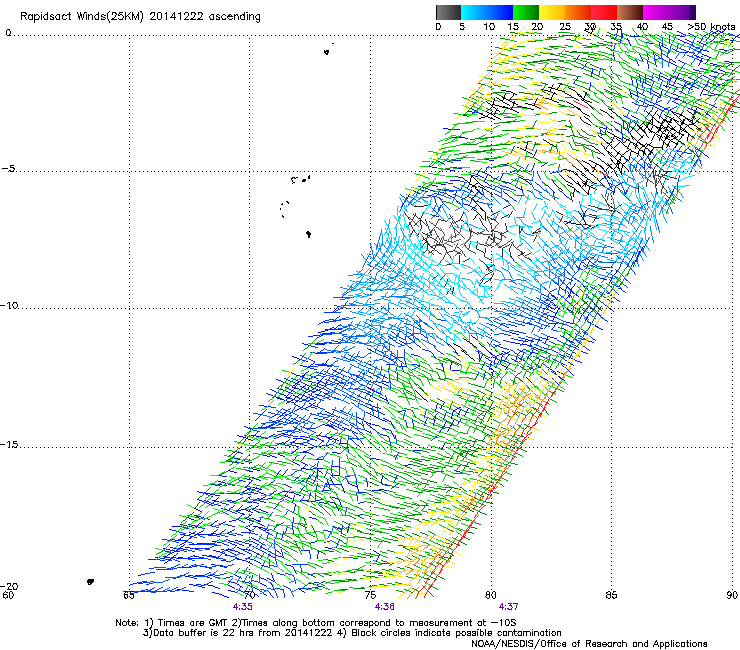The image size is (740, 650).
Task: Select the gray 0-5 knots legend swatch
Action: coord(448,12)
